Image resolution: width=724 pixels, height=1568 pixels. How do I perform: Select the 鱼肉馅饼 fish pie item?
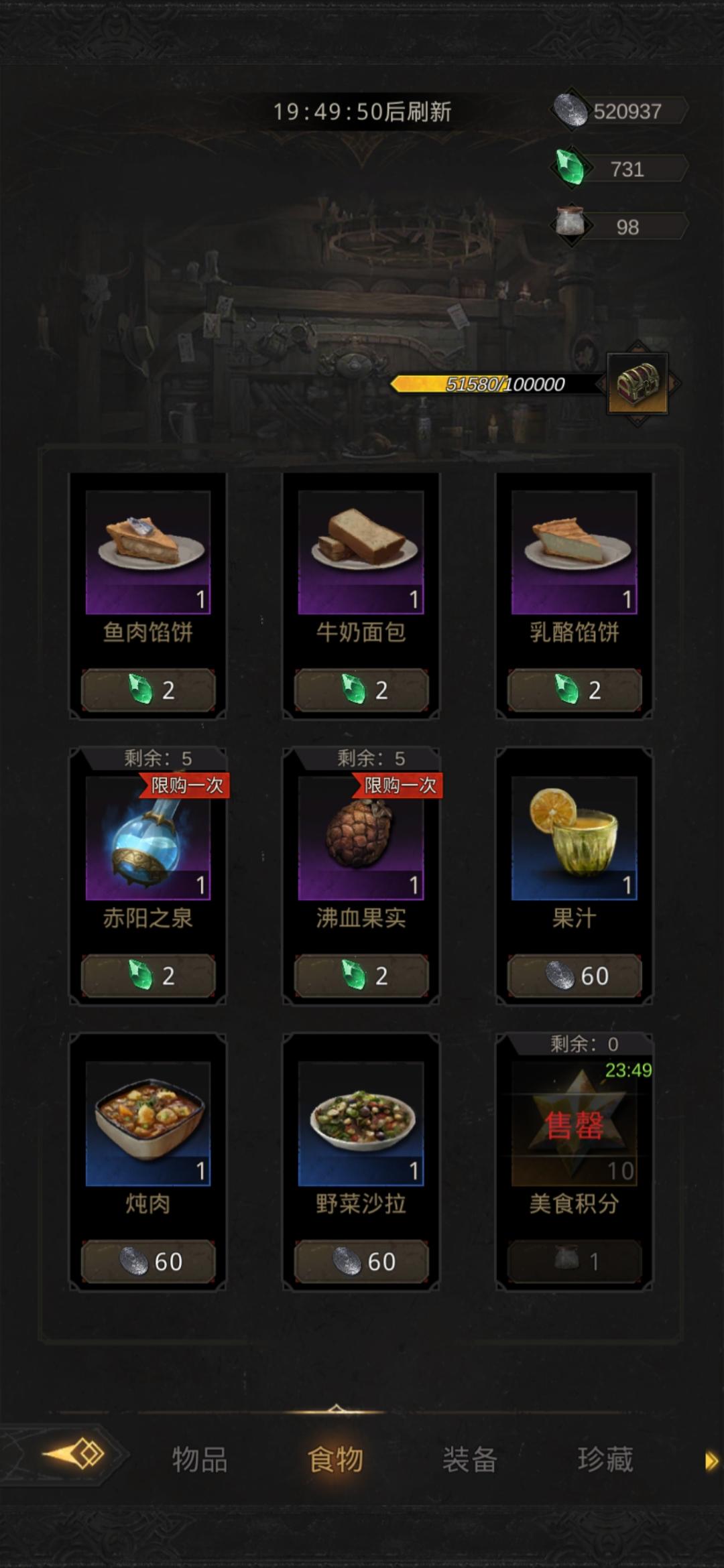pyautogui.click(x=148, y=552)
